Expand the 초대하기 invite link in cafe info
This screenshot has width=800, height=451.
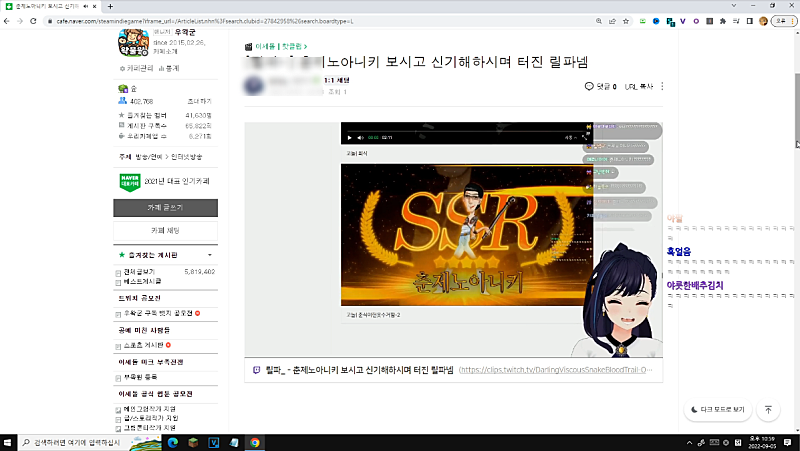pos(201,101)
